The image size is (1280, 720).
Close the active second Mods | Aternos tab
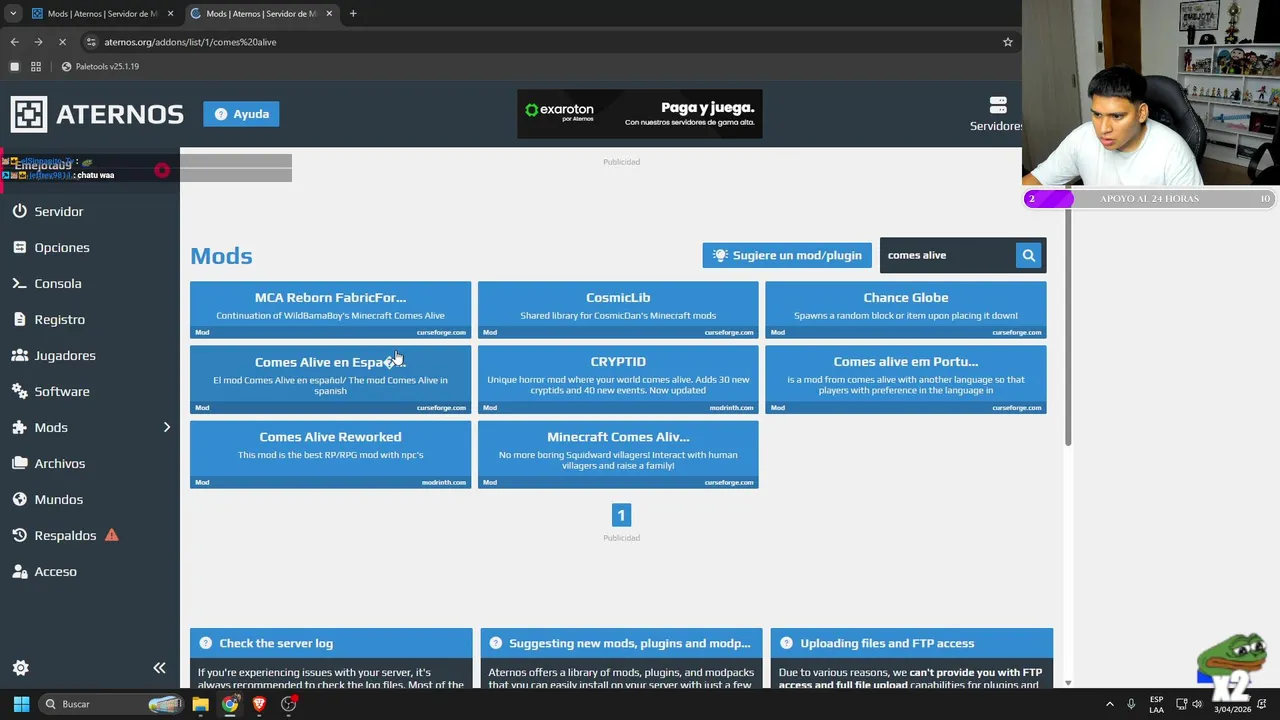click(329, 14)
